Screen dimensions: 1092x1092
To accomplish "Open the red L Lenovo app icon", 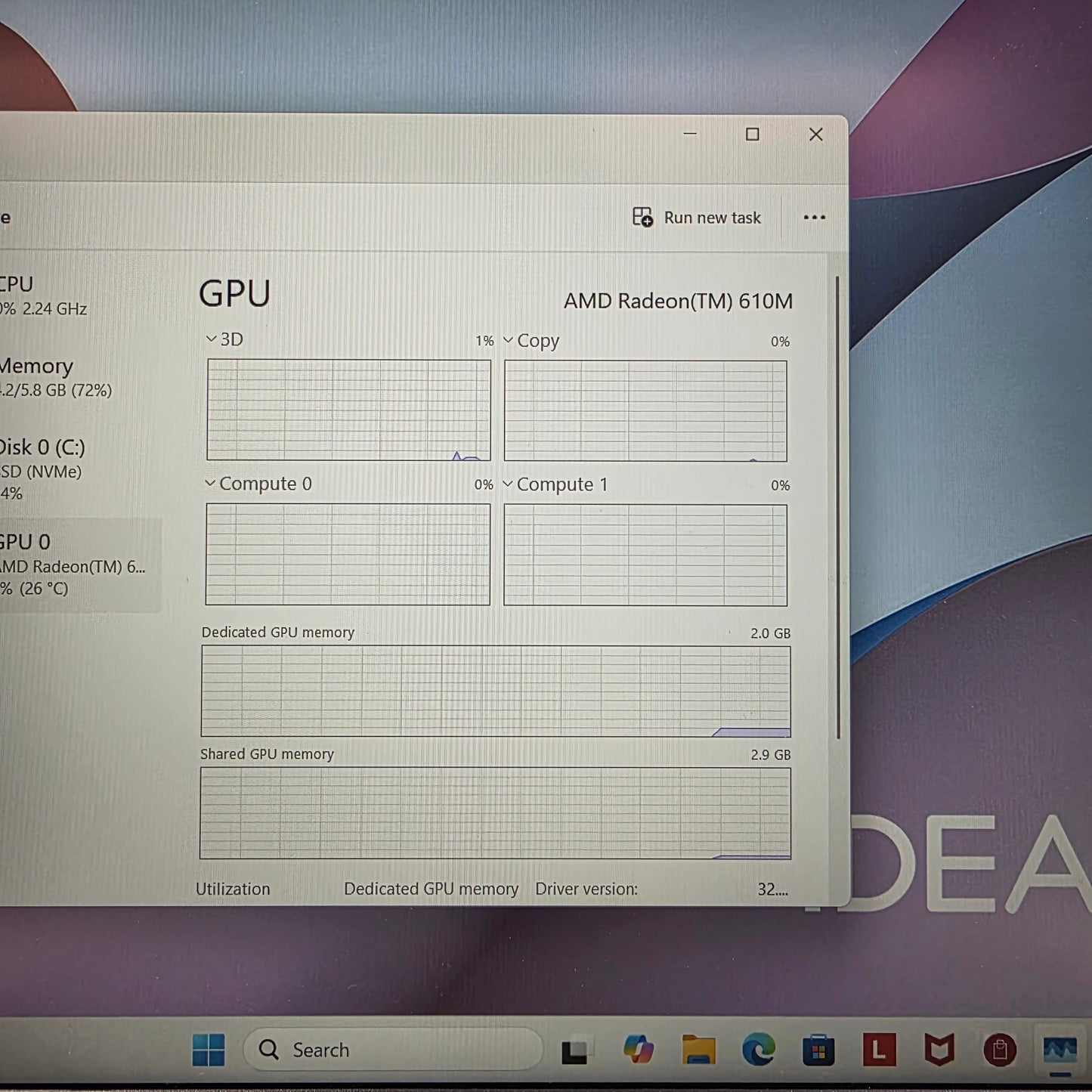I will [879, 1050].
